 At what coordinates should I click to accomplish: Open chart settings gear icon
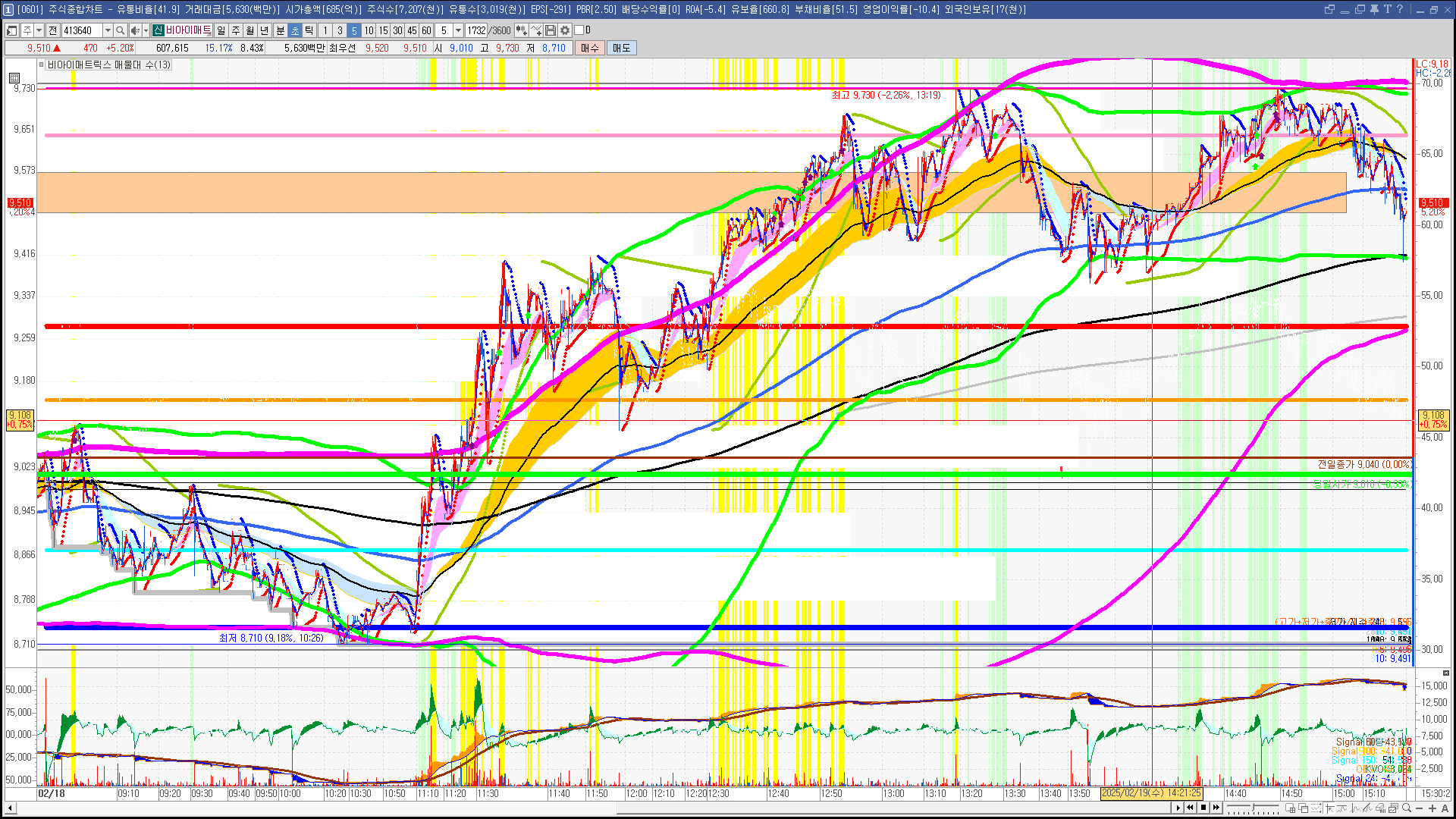pyautogui.click(x=565, y=30)
